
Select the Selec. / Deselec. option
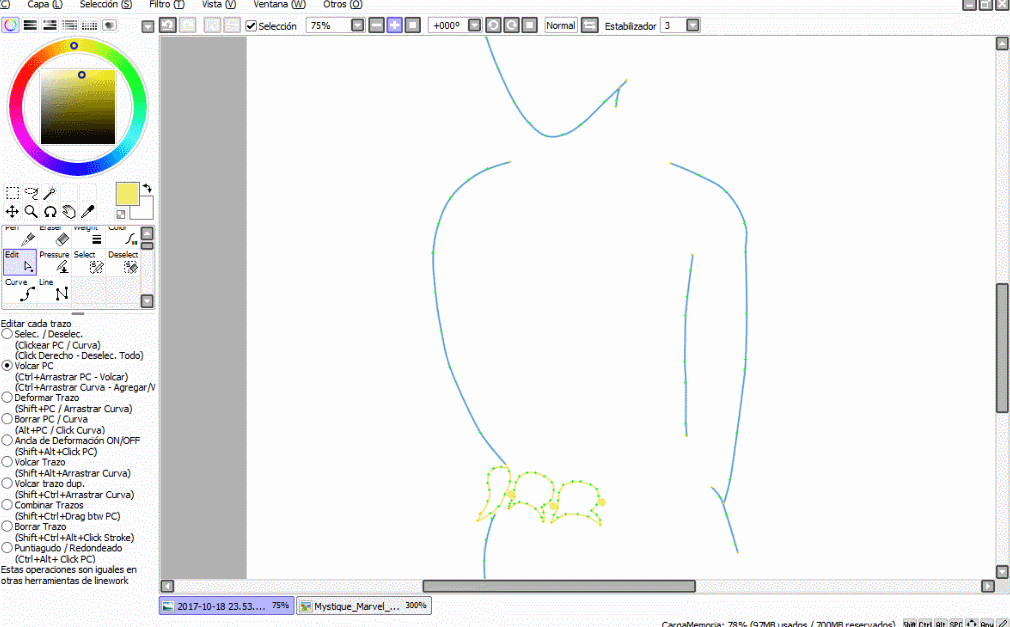click(7, 334)
